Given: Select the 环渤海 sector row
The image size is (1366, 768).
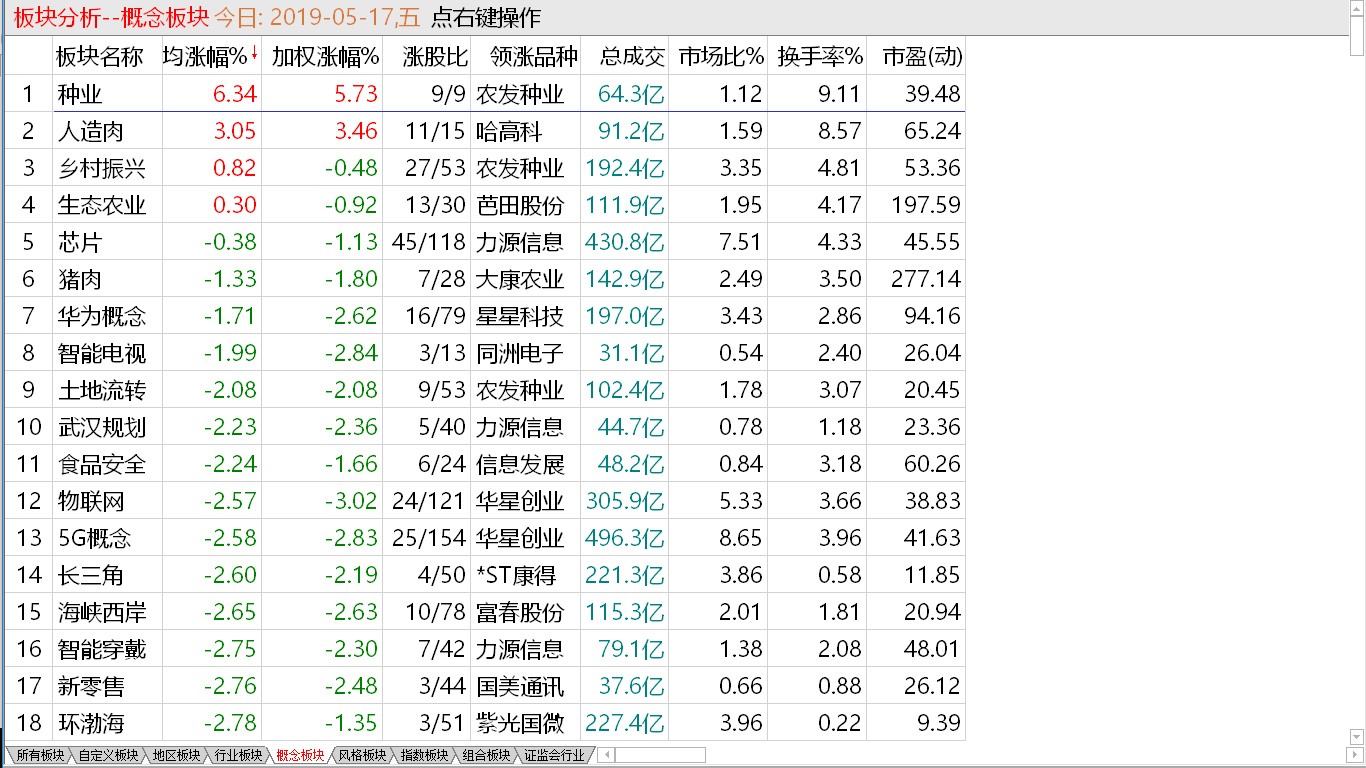Looking at the screenshot, I should [x=485, y=723].
